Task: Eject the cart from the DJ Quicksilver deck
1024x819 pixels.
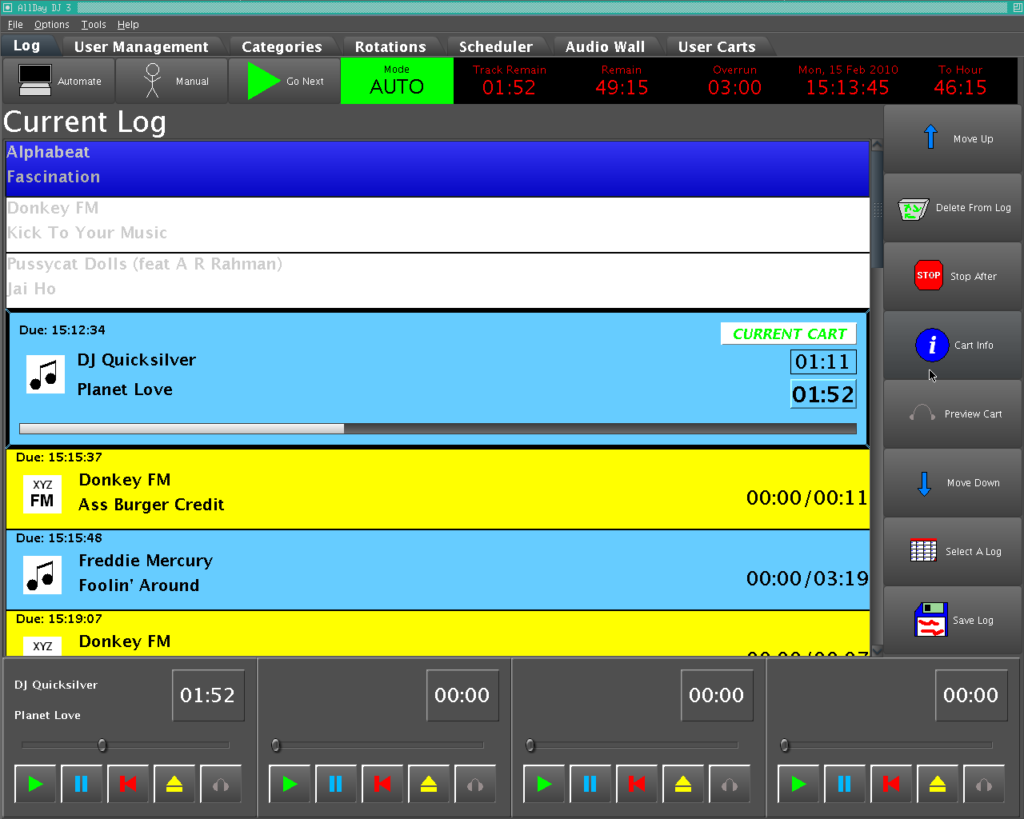Action: pyautogui.click(x=174, y=783)
